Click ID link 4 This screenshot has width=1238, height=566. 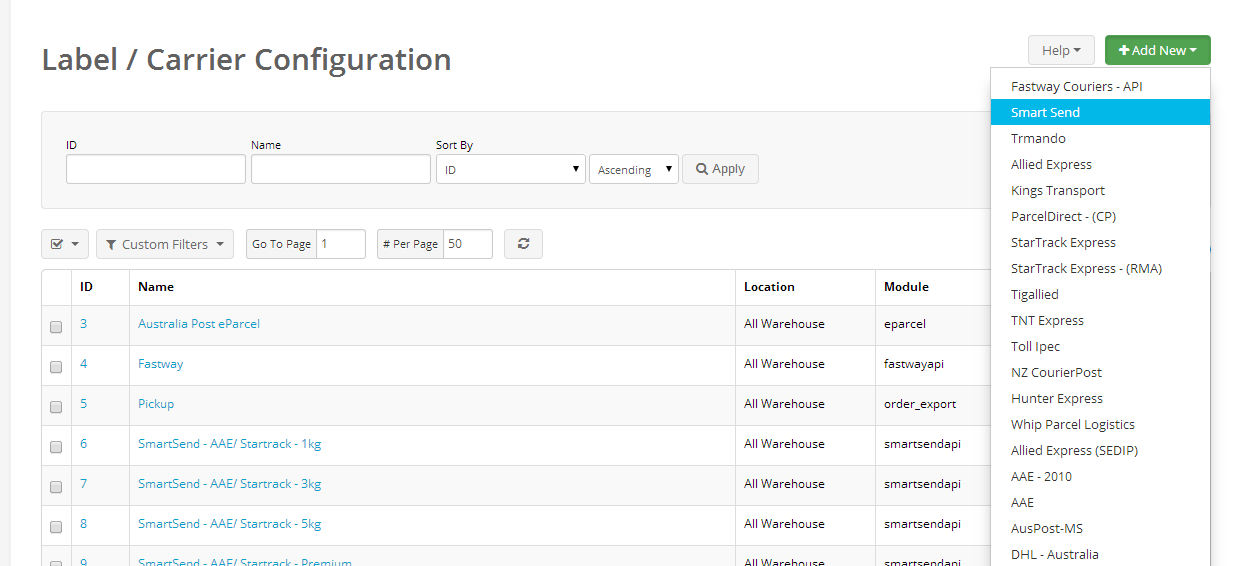[x=84, y=364]
